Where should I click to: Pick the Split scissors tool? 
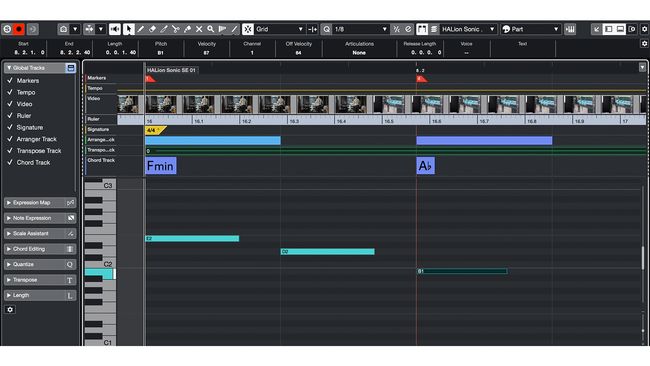[x=175, y=29]
